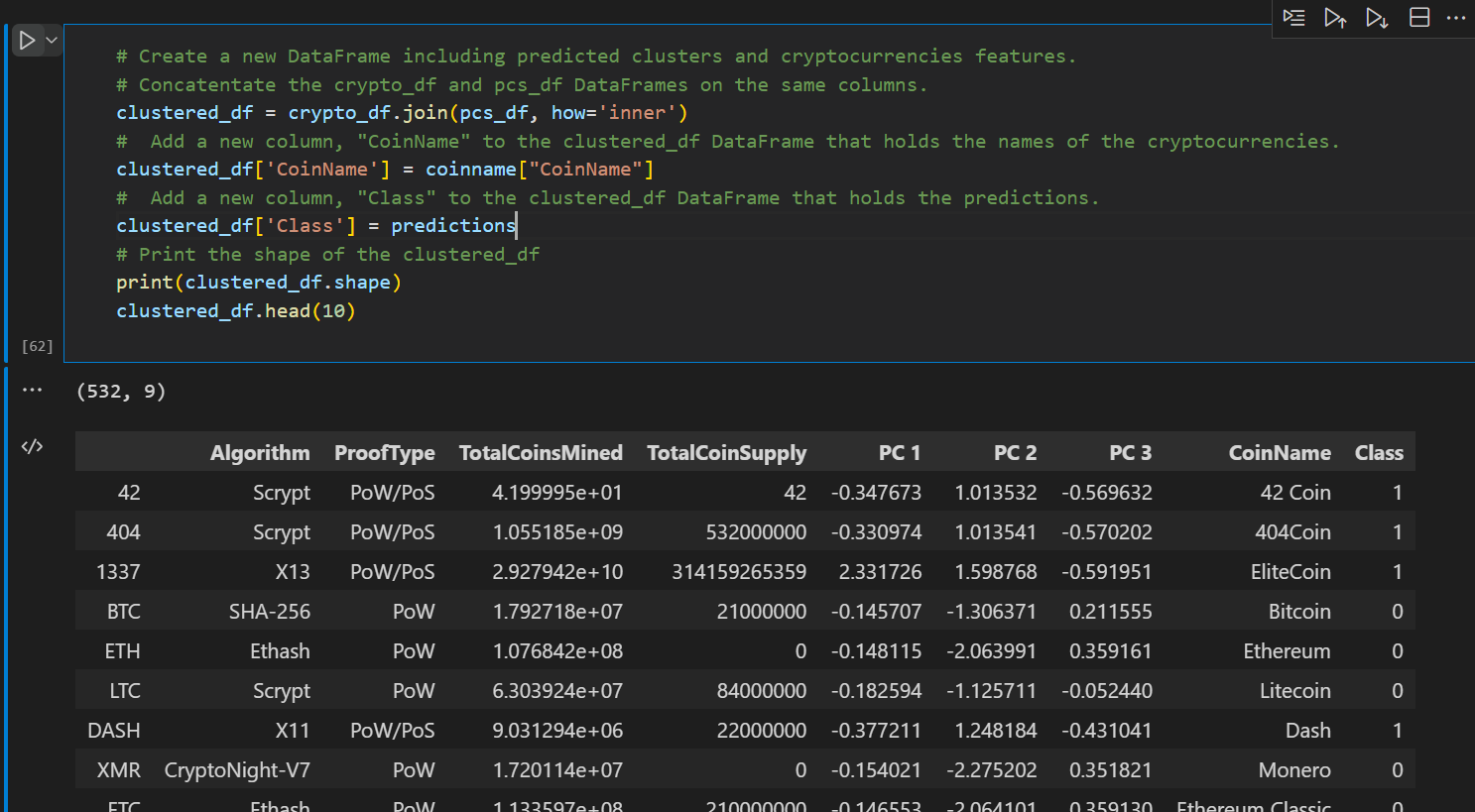Select the row index LTC

coord(125,691)
